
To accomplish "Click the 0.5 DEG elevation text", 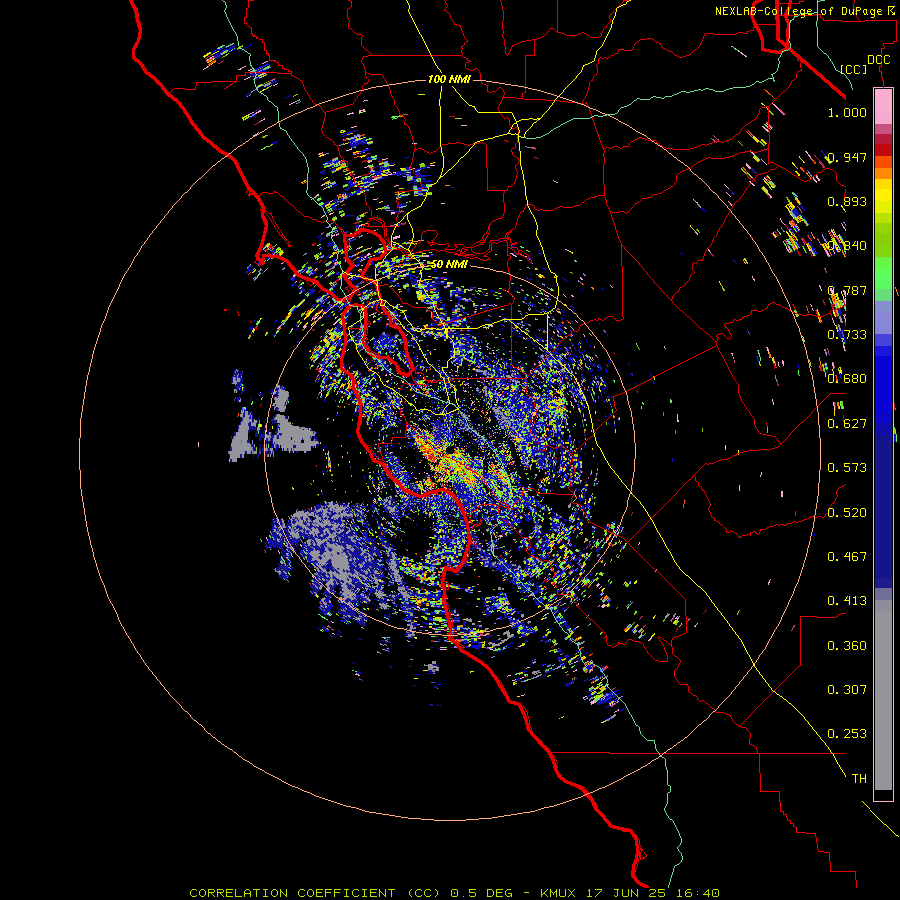I will (x=481, y=893).
